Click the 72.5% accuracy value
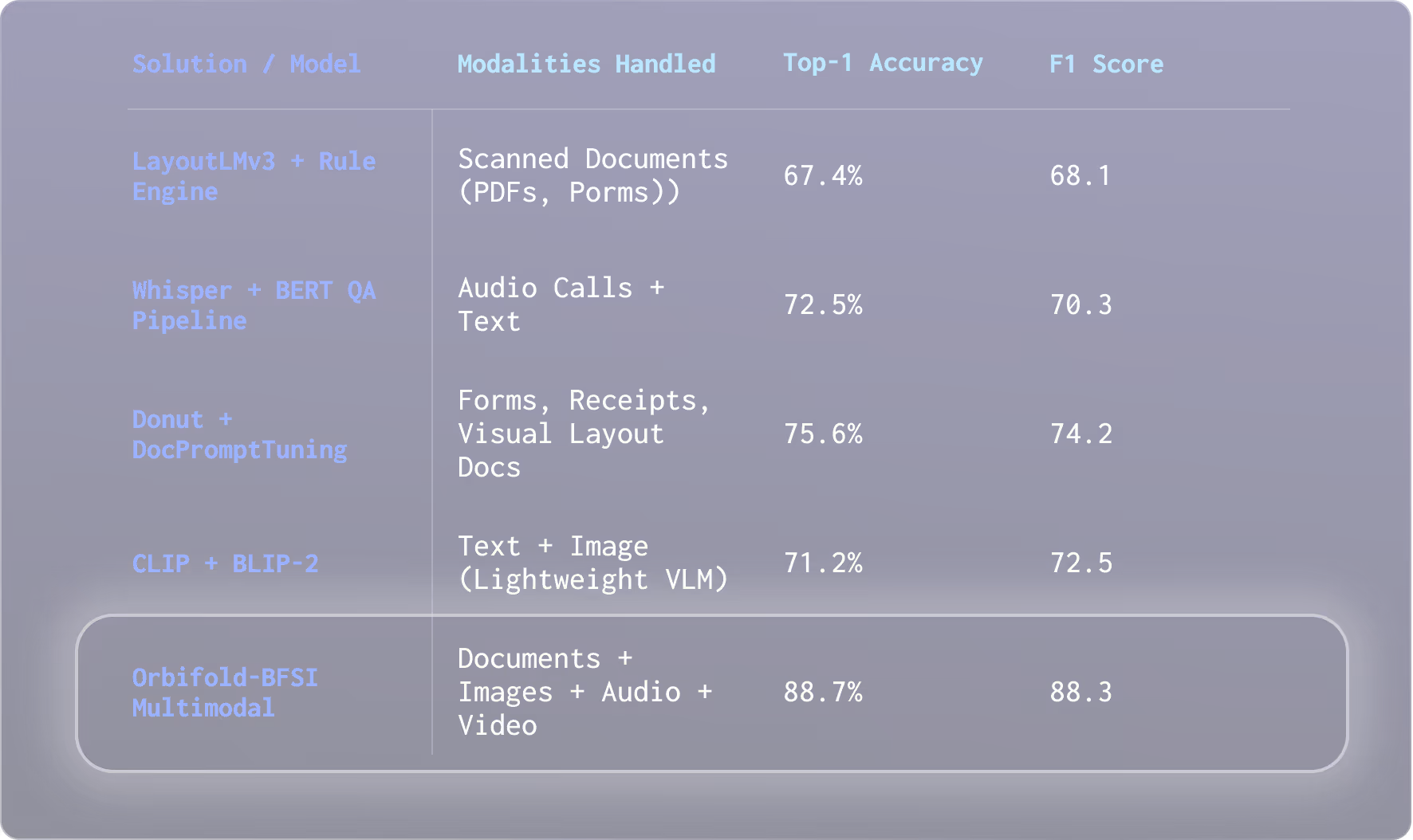Image resolution: width=1413 pixels, height=840 pixels. coord(823,305)
